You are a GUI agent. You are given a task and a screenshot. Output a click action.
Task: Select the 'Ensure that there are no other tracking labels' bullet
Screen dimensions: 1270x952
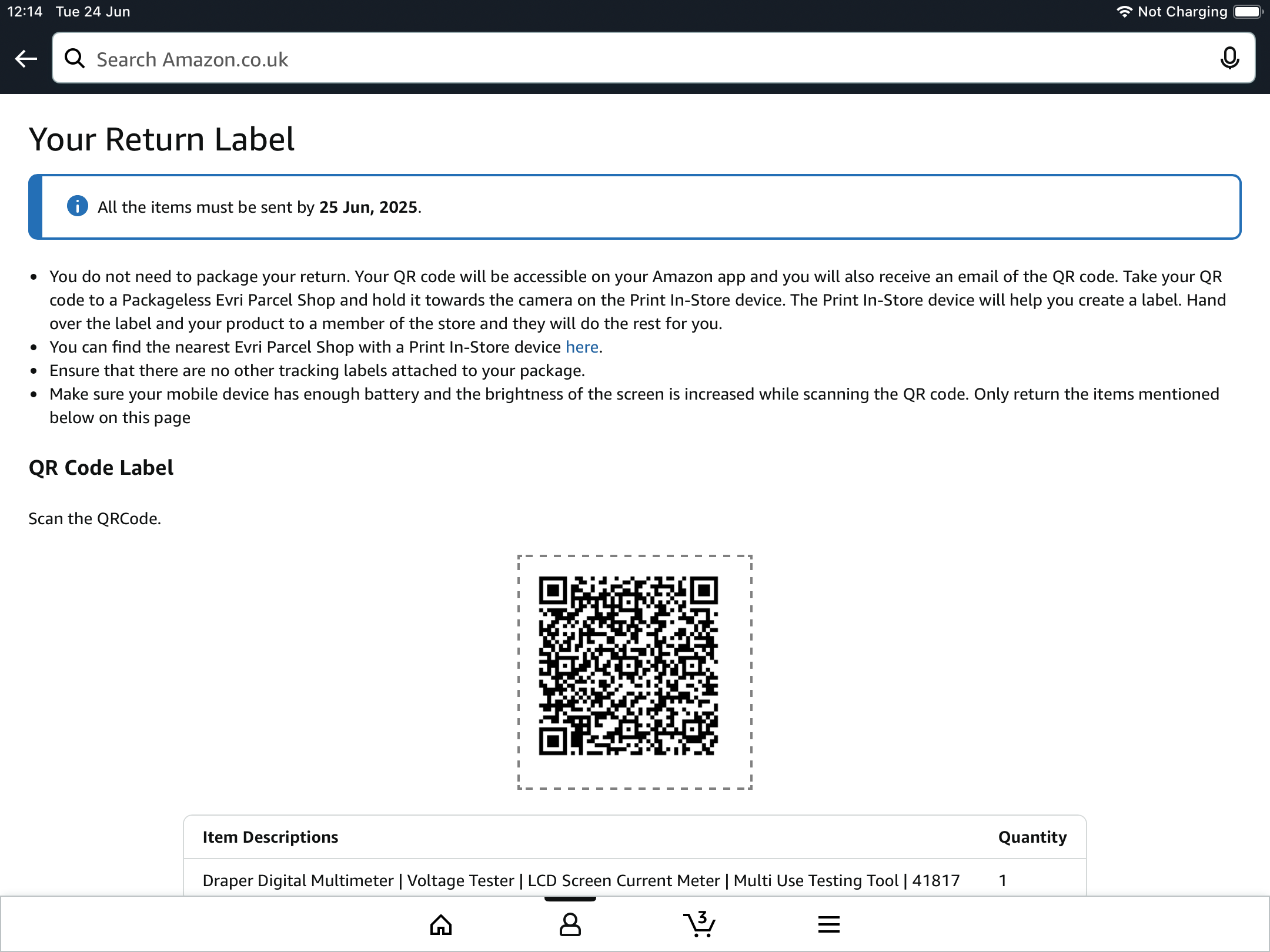pos(317,371)
